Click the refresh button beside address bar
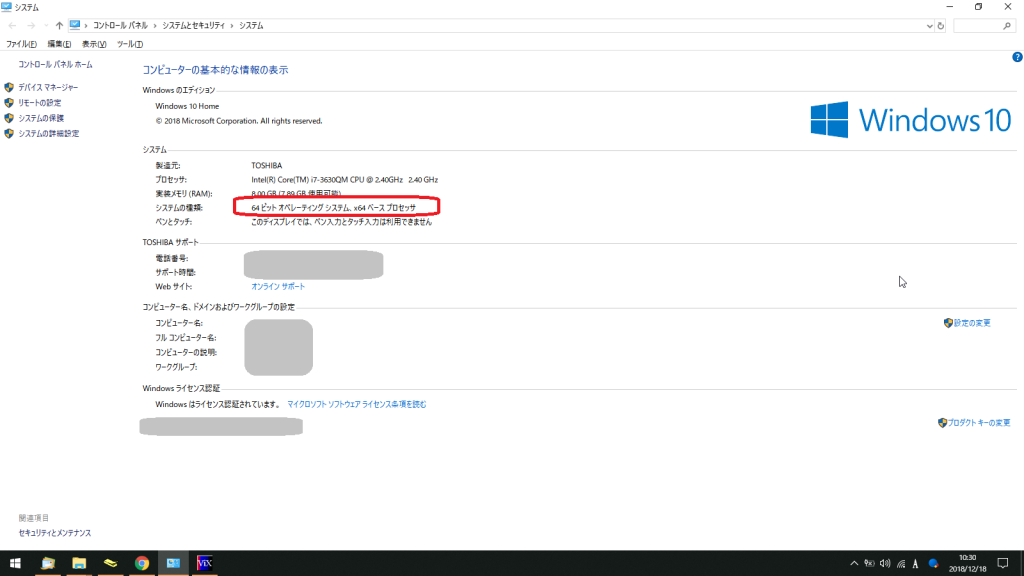This screenshot has height=576, width=1024. click(x=939, y=25)
